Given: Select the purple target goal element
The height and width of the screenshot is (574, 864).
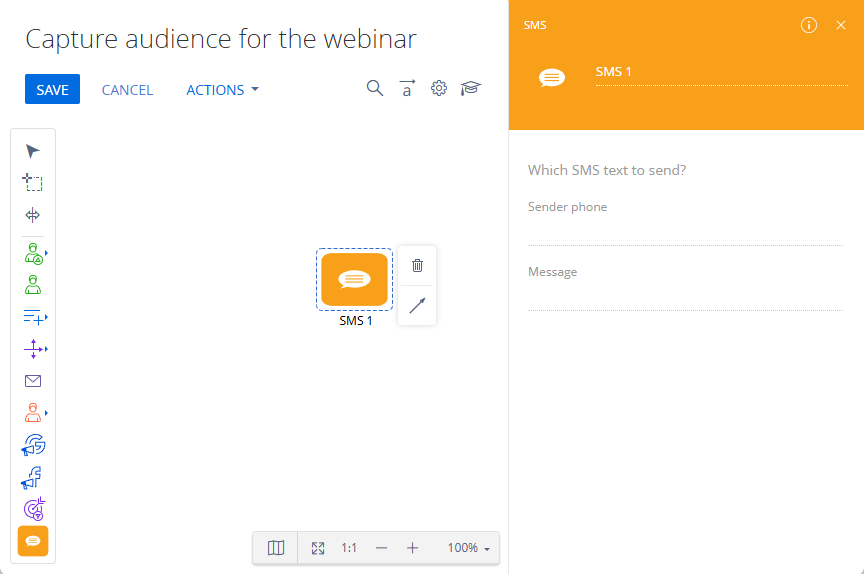Looking at the screenshot, I should tap(33, 509).
